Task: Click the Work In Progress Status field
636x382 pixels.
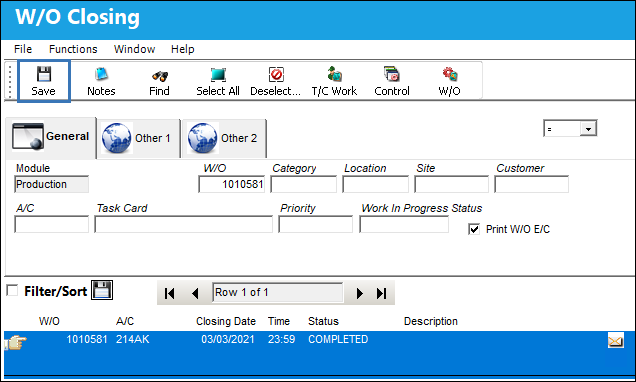Action: click(x=404, y=224)
